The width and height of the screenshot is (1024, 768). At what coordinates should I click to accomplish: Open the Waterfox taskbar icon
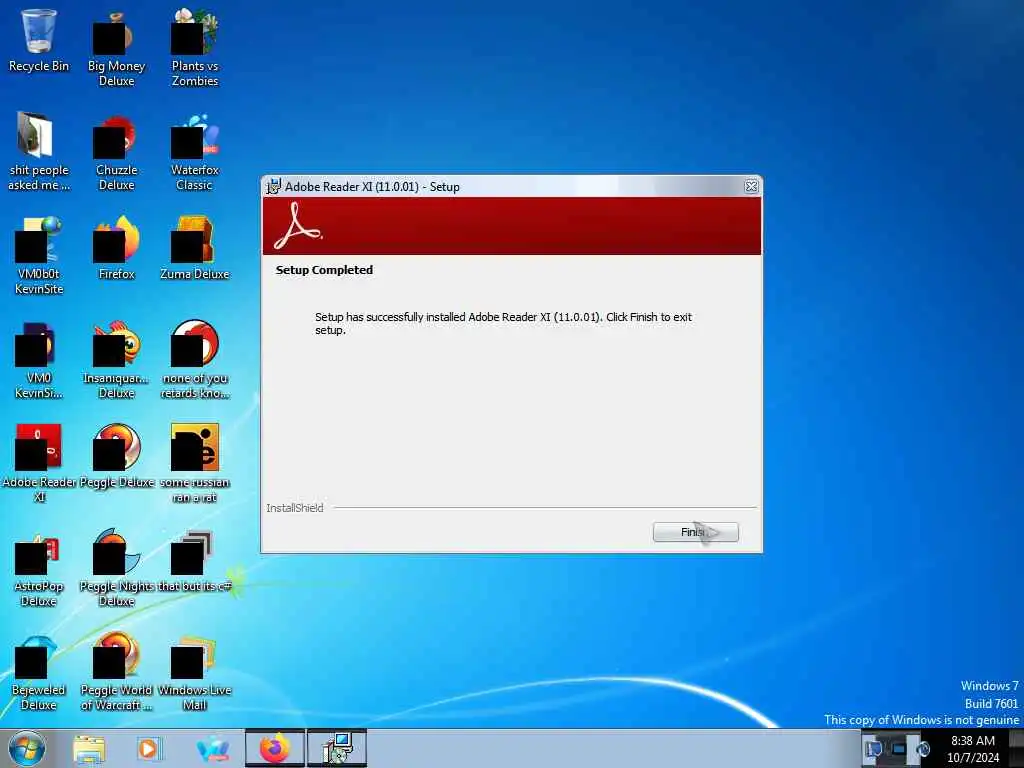[x=212, y=749]
